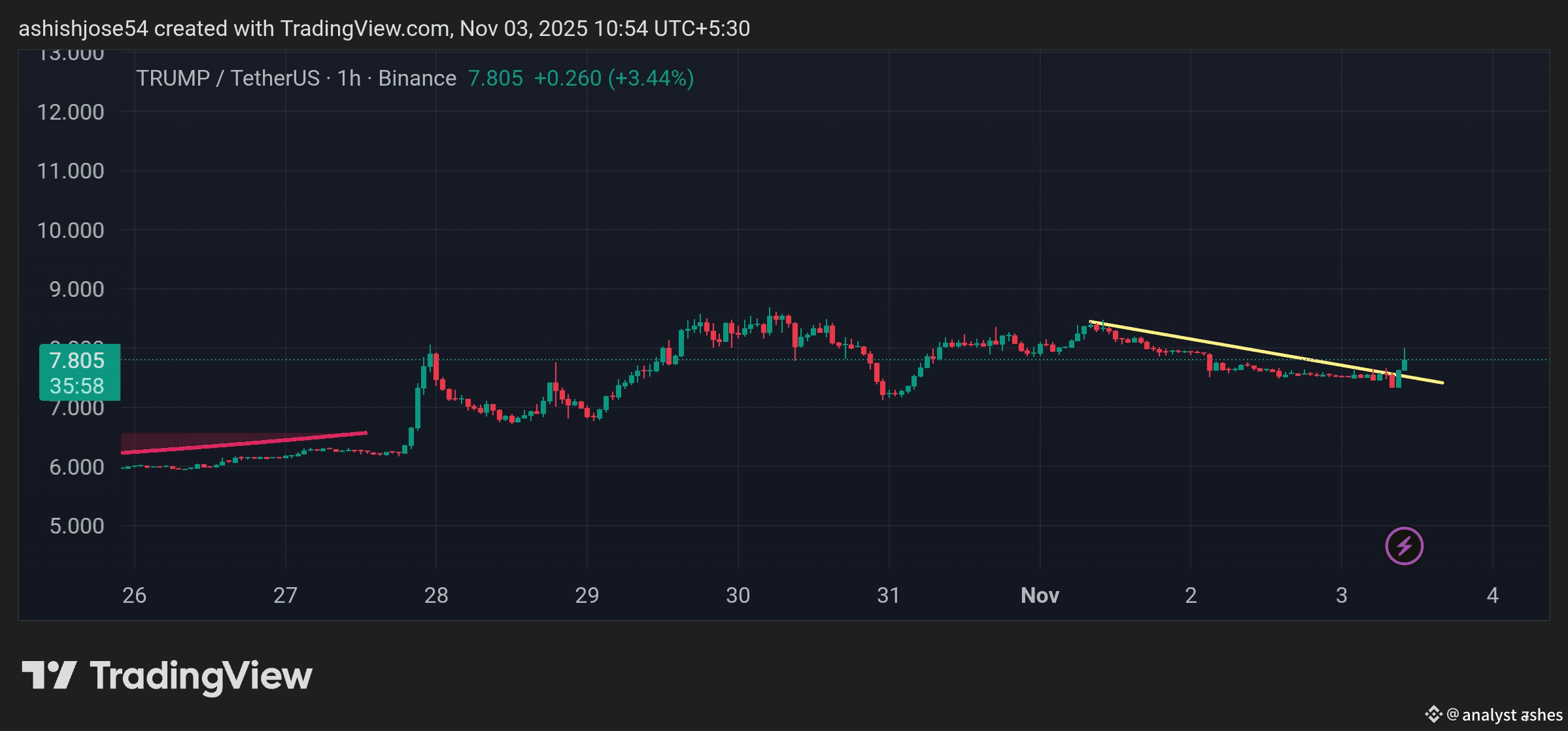The image size is (1568, 731).
Task: Click the Binance diamond icon near analyst ashes
Action: point(1433,714)
